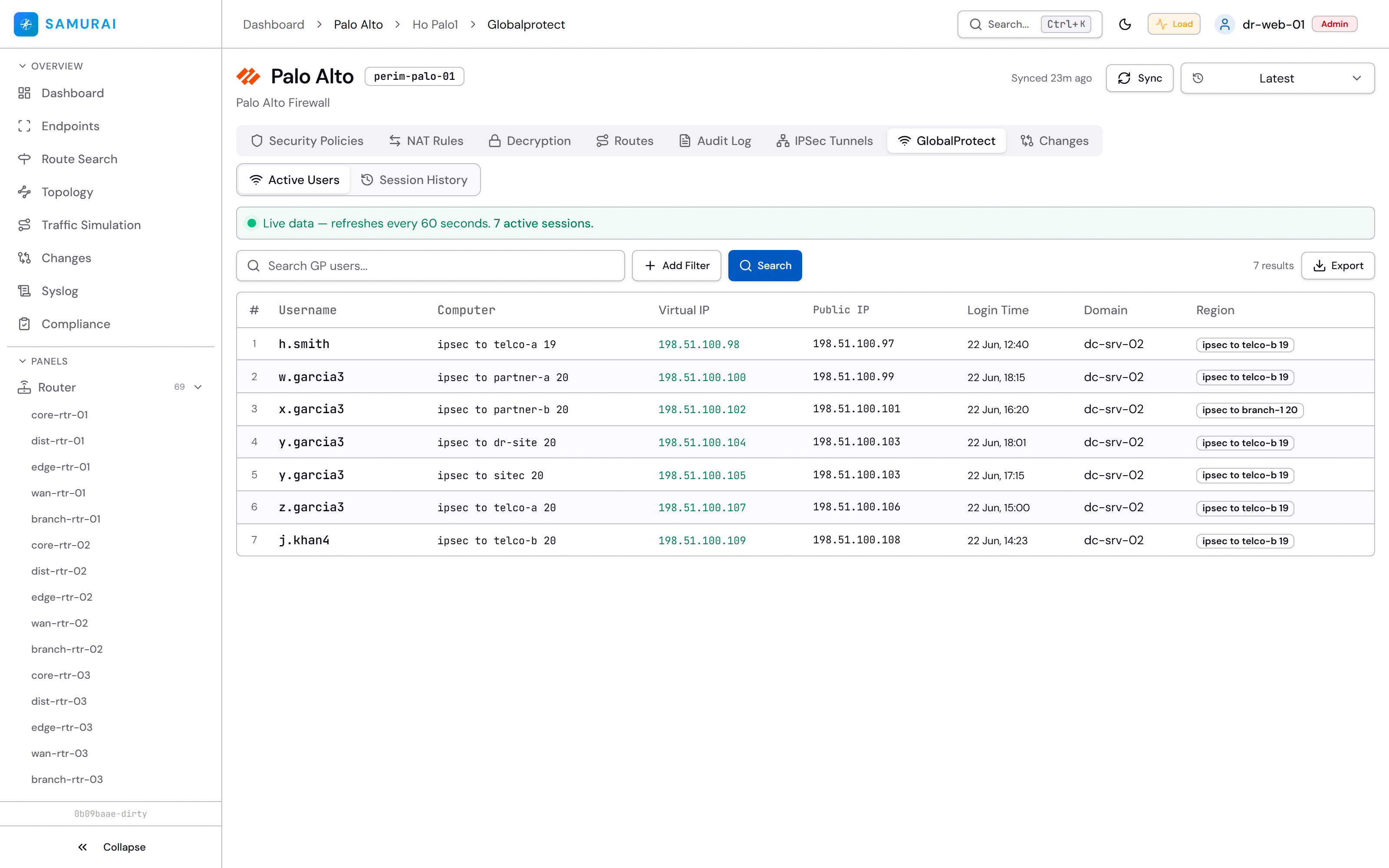Select the GlobalProtect tab
This screenshot has width=1389, height=868.
pos(946,141)
